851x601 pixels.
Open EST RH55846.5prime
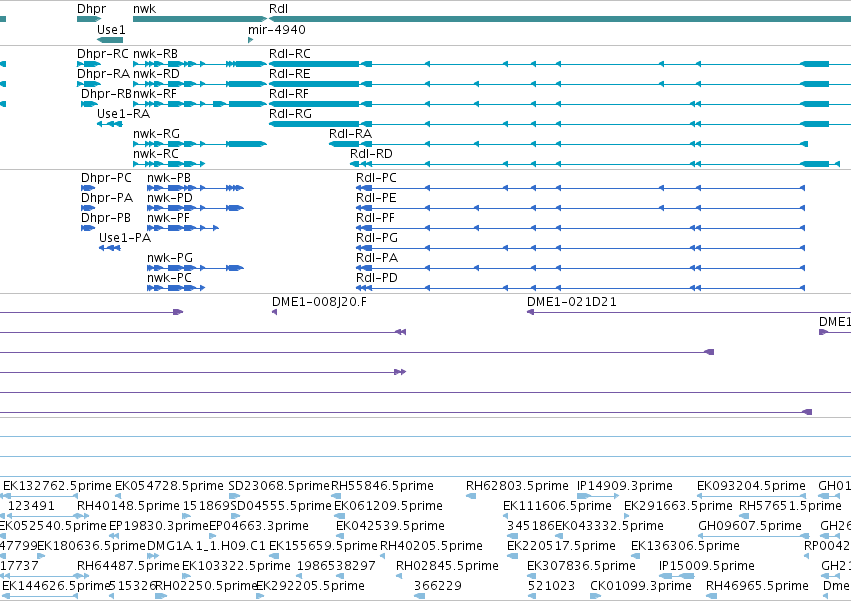[382, 486]
